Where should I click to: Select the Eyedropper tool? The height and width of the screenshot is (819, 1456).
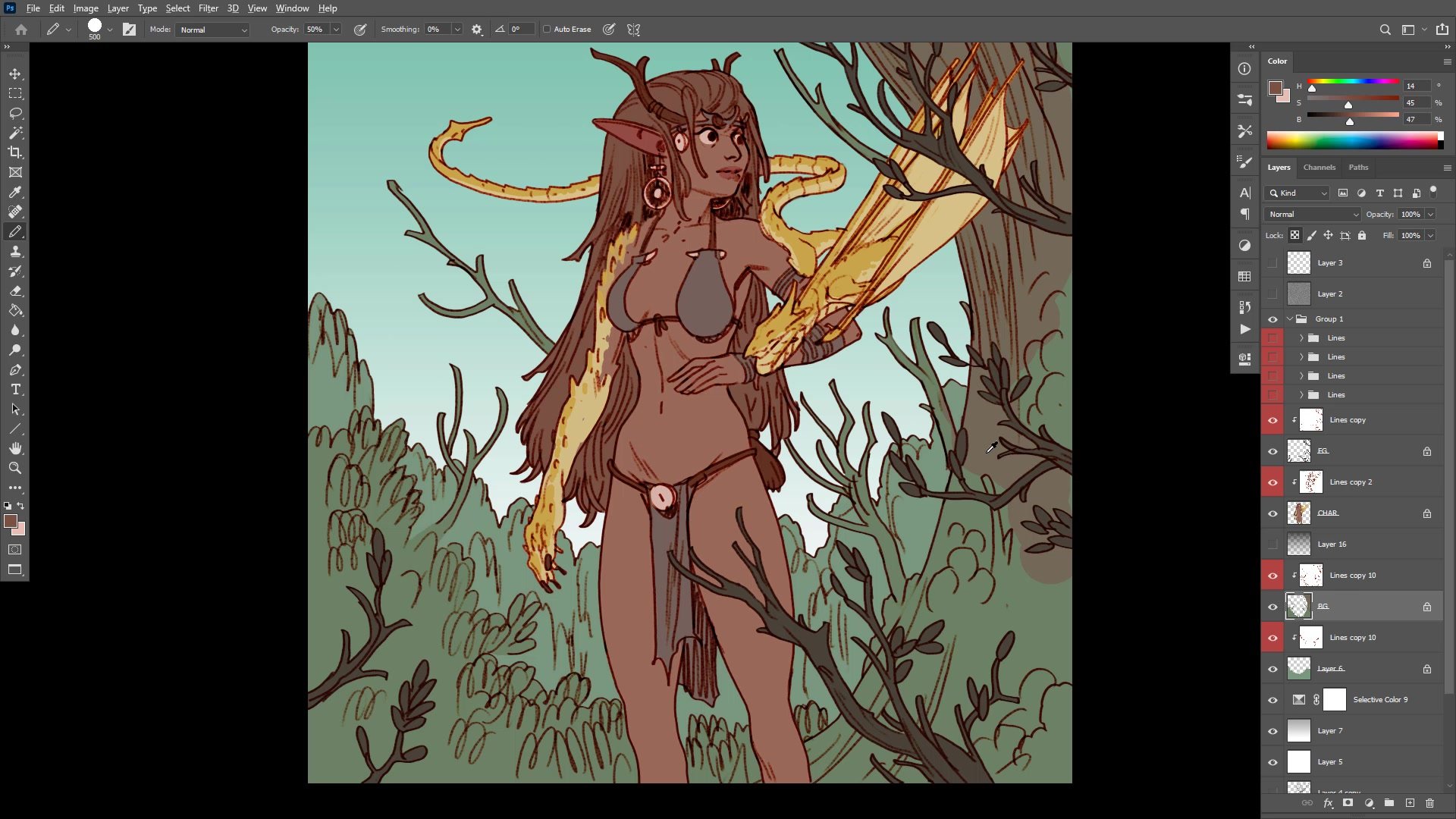pyautogui.click(x=15, y=192)
